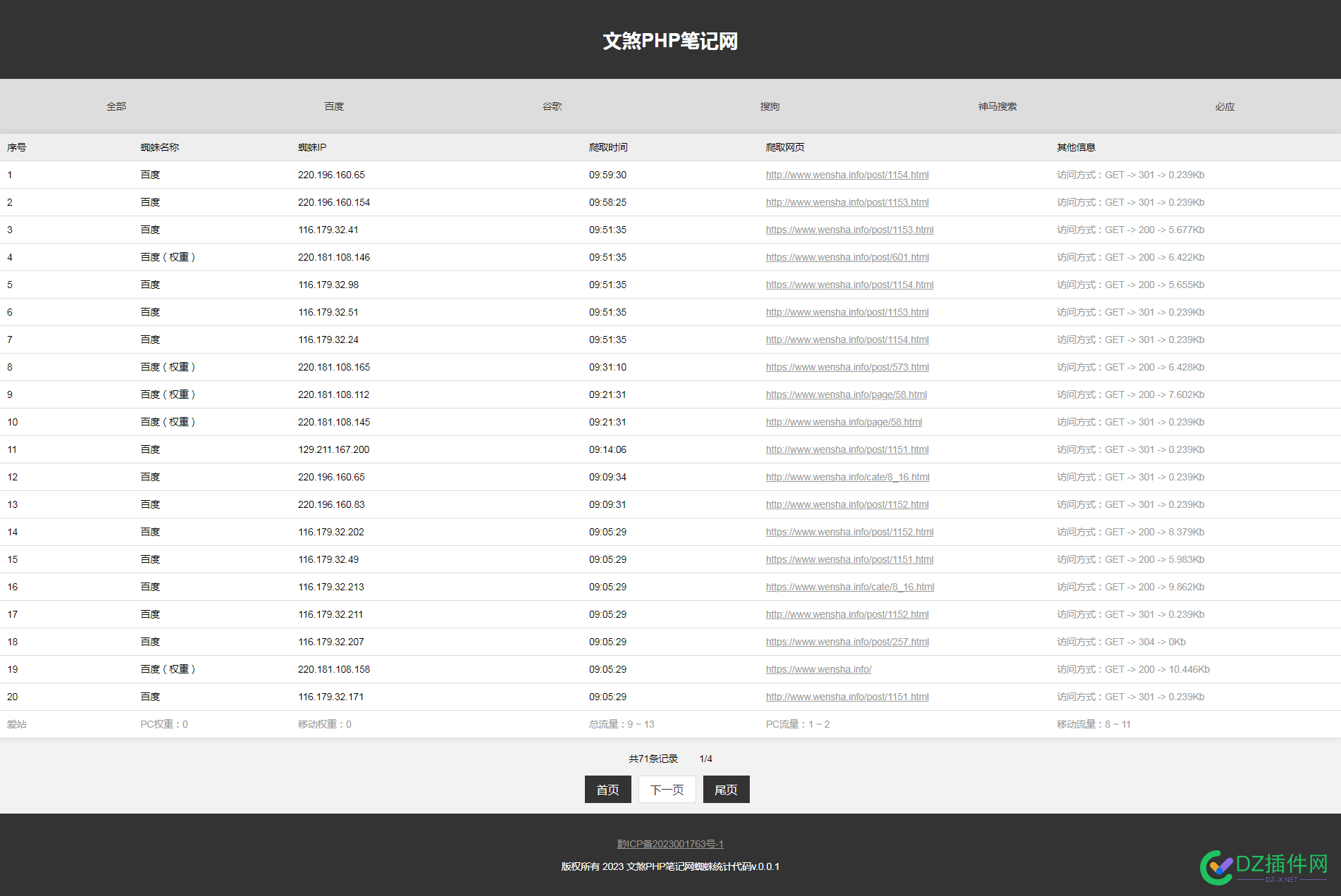
Task: Click info text ending 10.446Kb
Action: tap(1133, 669)
